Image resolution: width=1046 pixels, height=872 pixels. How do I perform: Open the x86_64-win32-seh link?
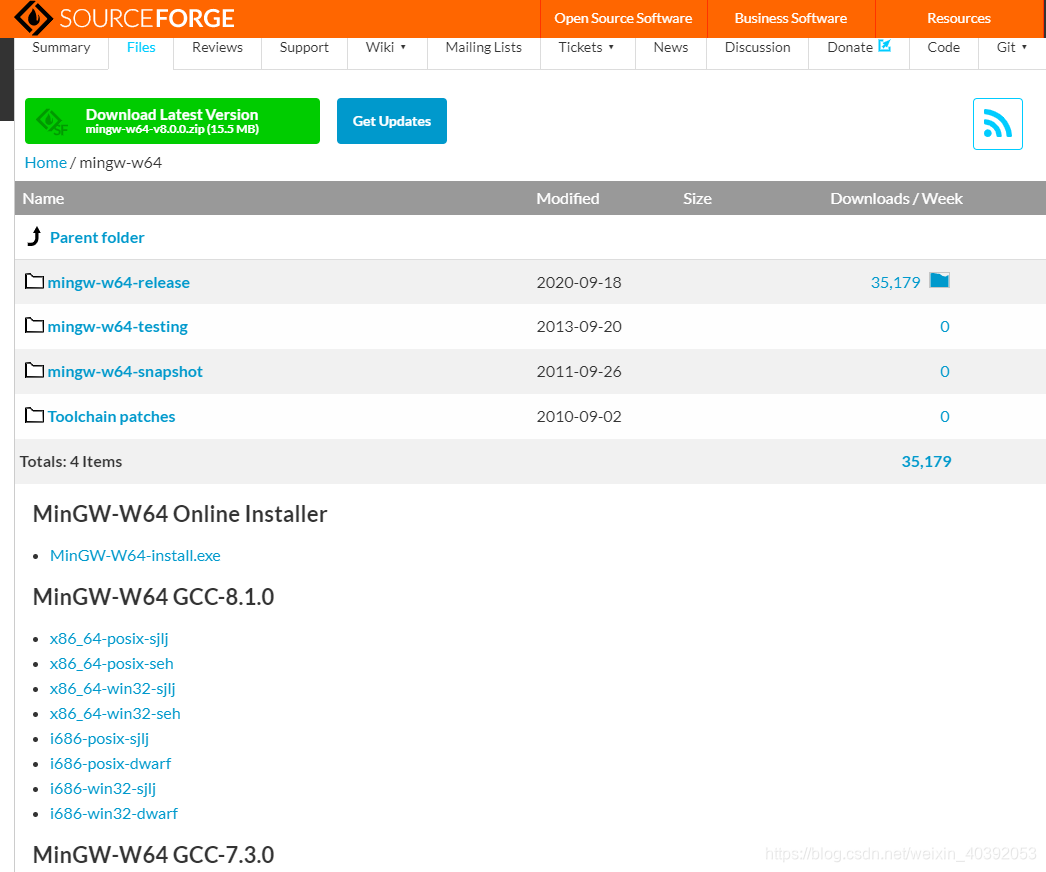pos(115,714)
